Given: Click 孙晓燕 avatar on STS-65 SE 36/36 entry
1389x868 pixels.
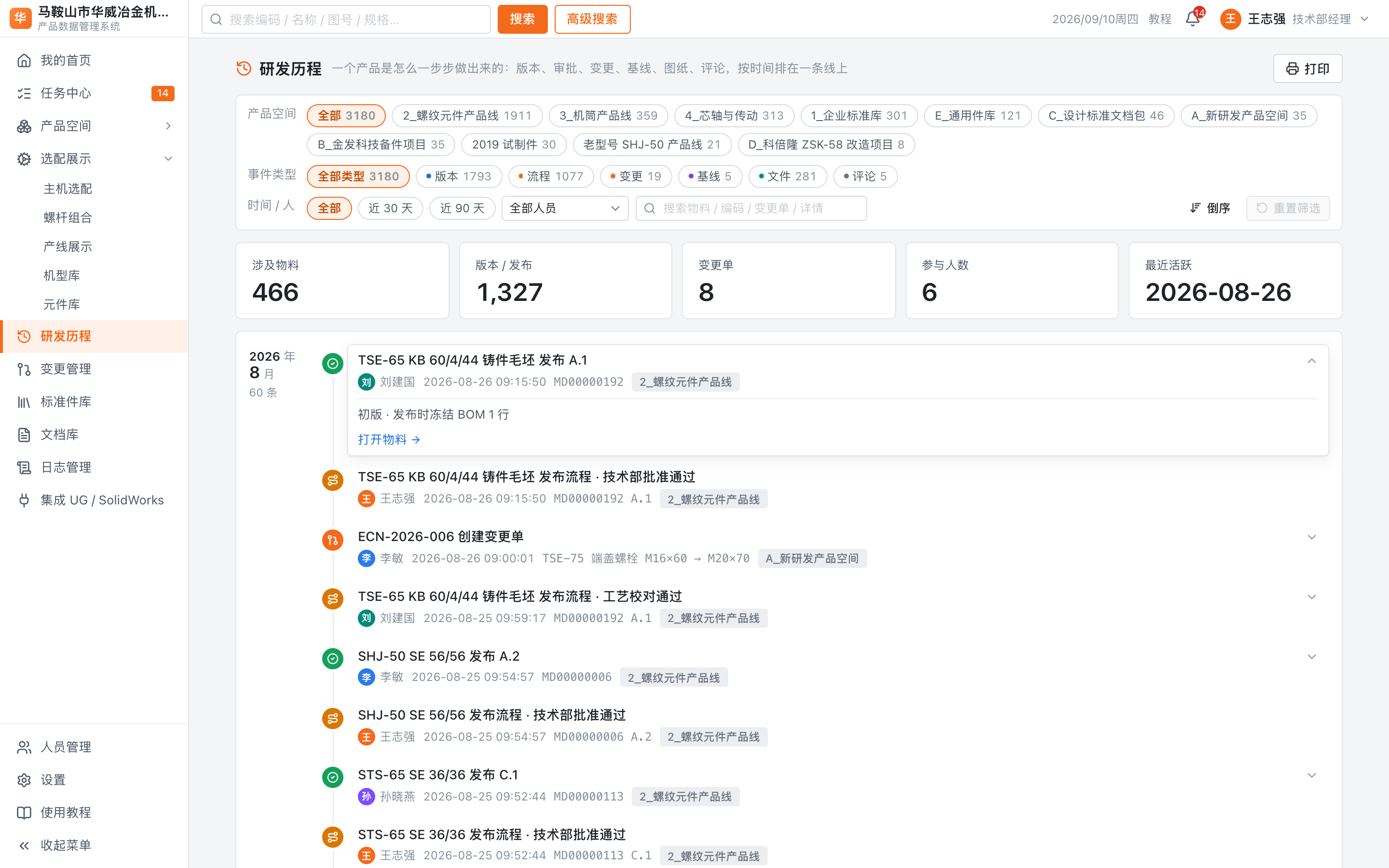Looking at the screenshot, I should [x=366, y=796].
